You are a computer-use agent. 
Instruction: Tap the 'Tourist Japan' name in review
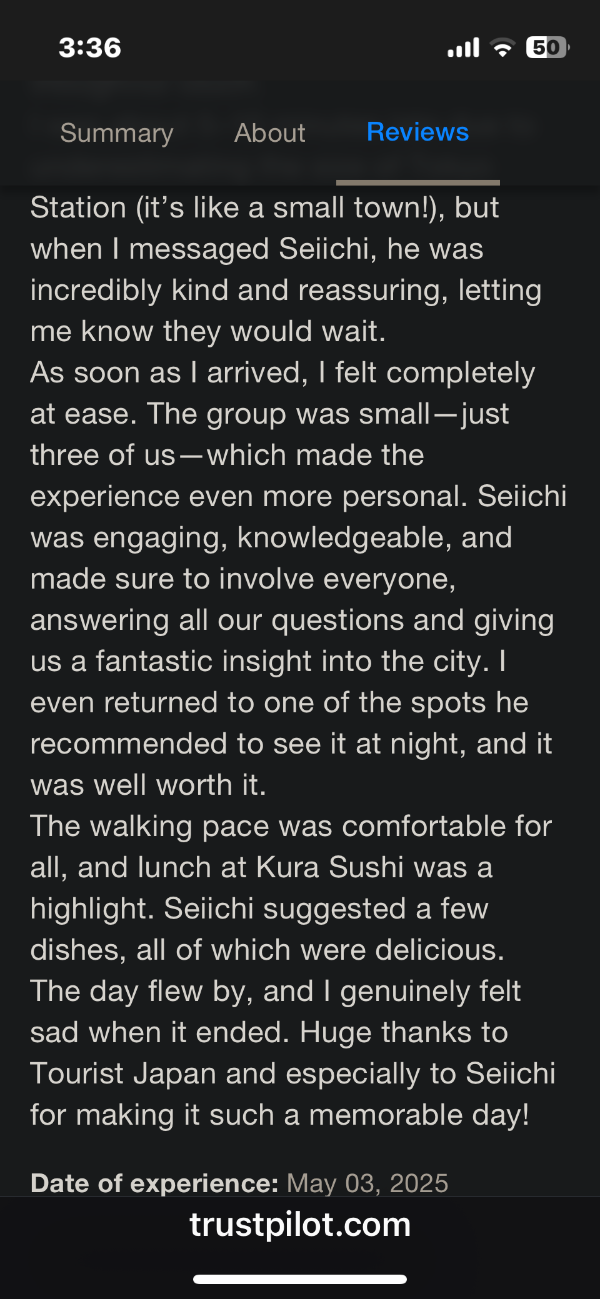pyautogui.click(x=131, y=1073)
